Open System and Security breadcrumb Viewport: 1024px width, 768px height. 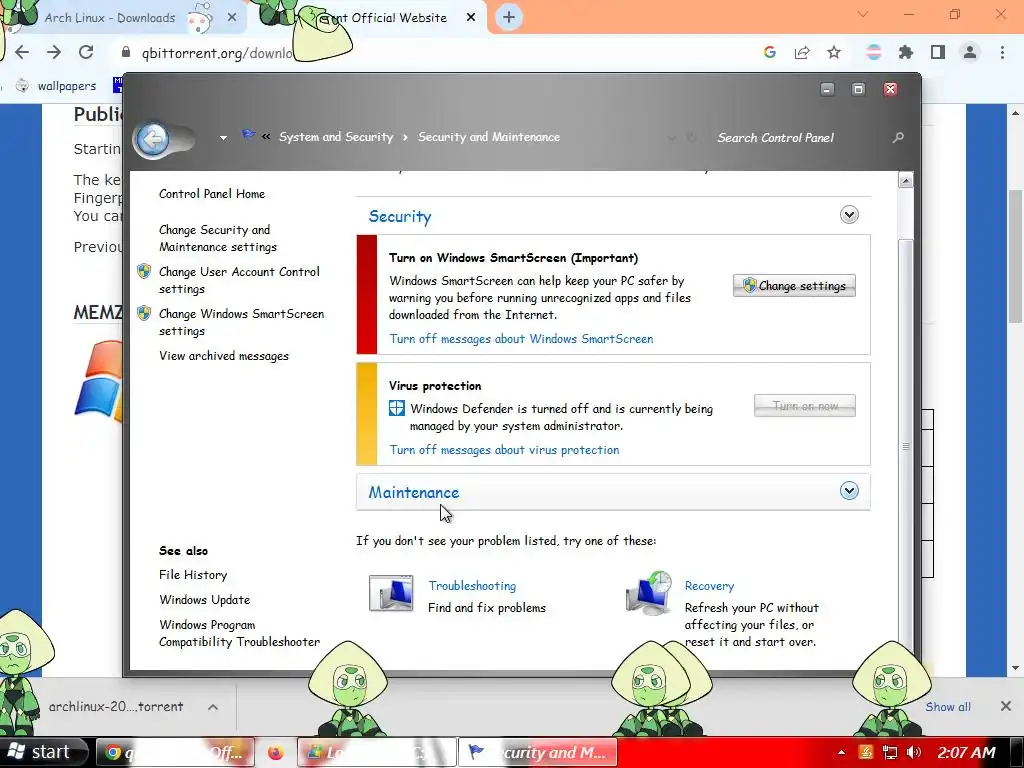pyautogui.click(x=336, y=137)
